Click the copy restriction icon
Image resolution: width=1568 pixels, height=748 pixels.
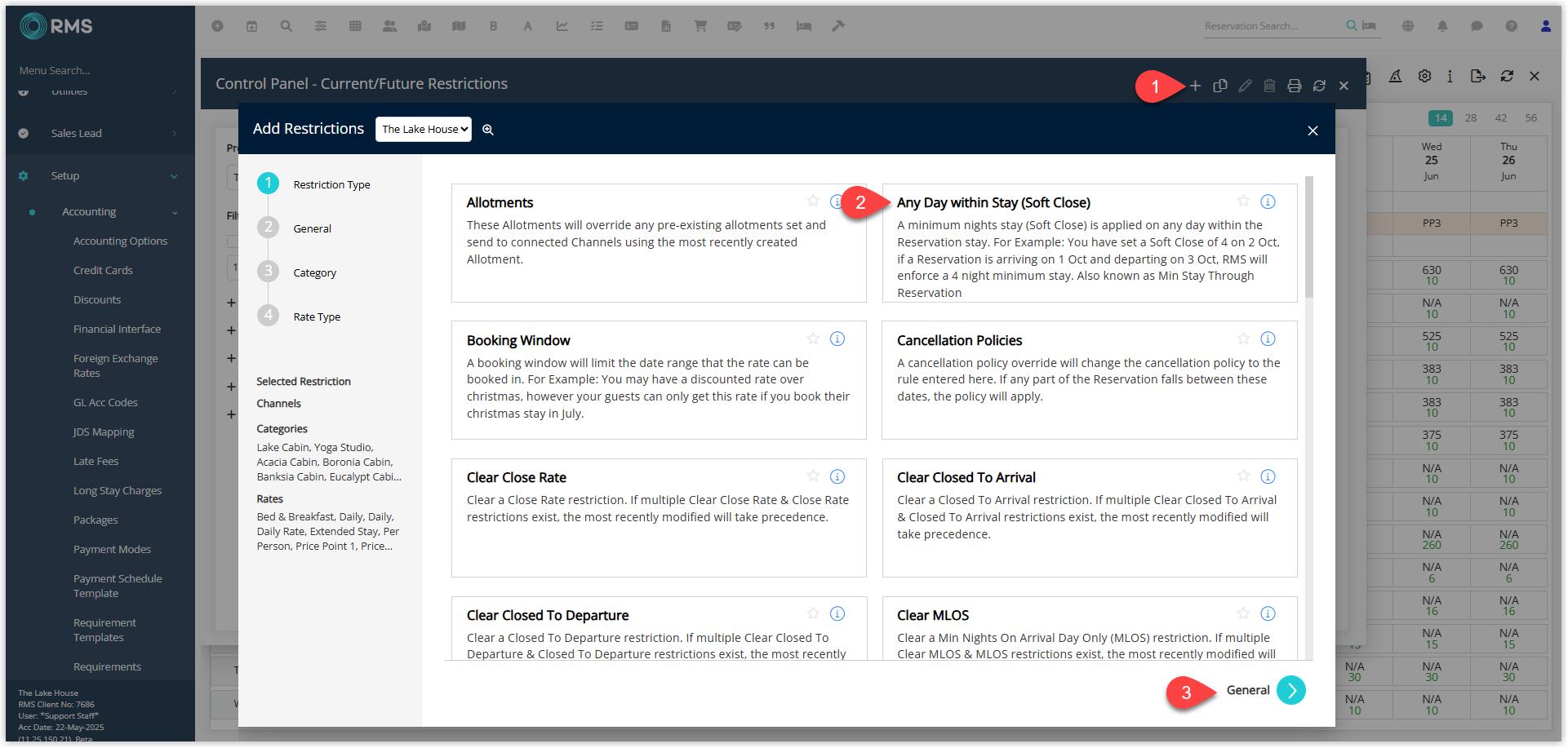coord(1220,86)
